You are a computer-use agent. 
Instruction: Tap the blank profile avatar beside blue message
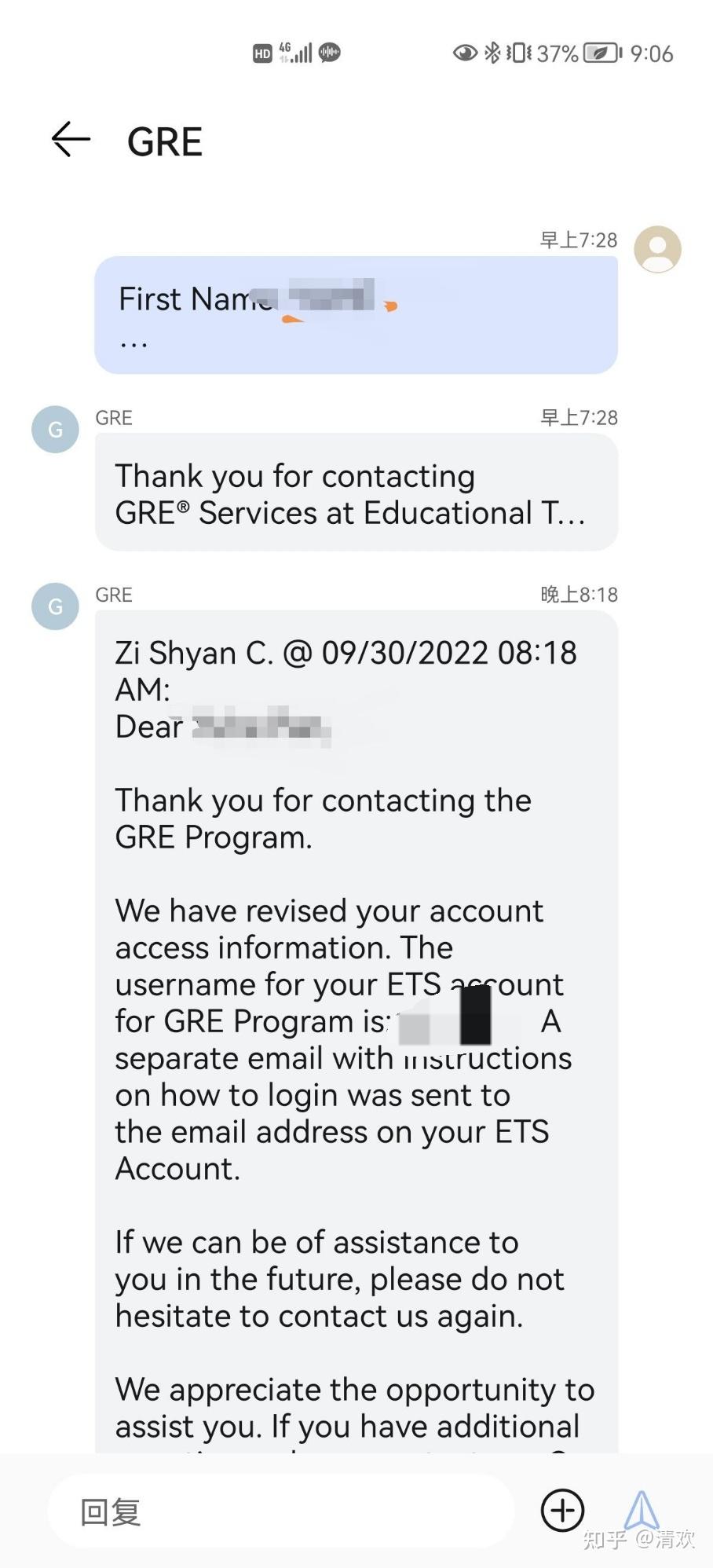(656, 249)
